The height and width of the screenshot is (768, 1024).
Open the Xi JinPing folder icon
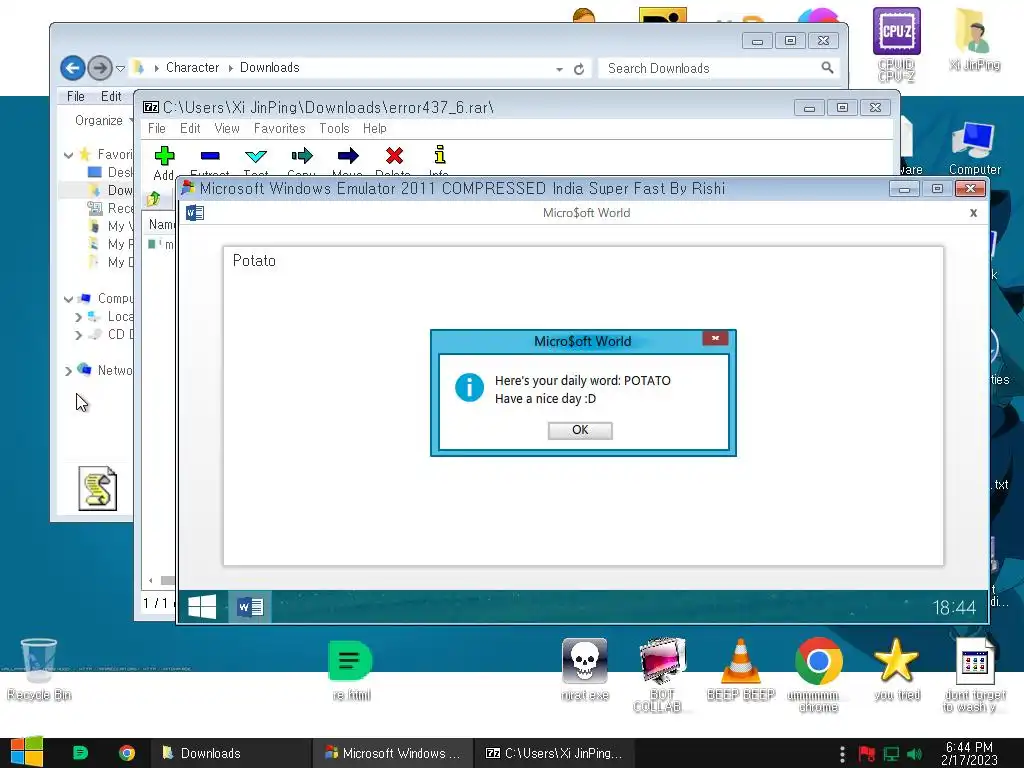[974, 39]
